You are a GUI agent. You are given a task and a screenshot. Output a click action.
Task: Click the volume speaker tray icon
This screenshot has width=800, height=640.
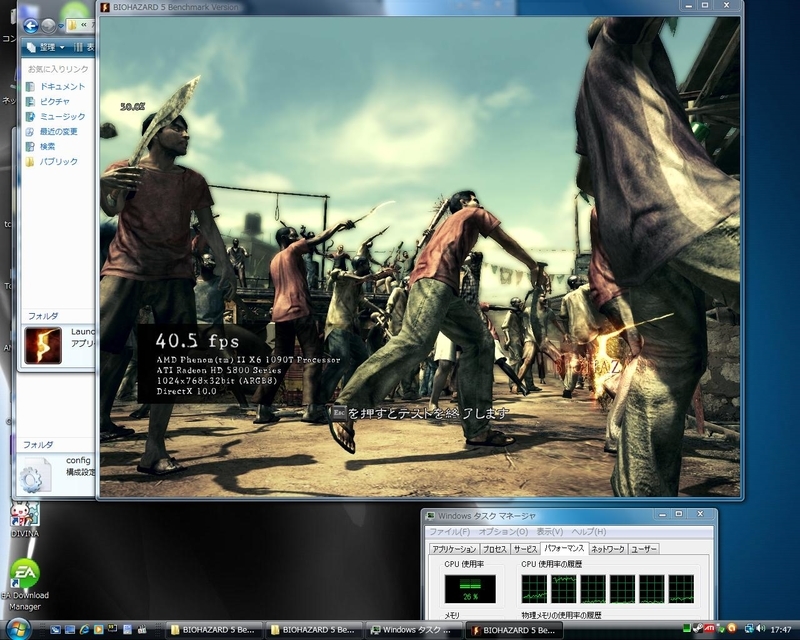coord(761,629)
